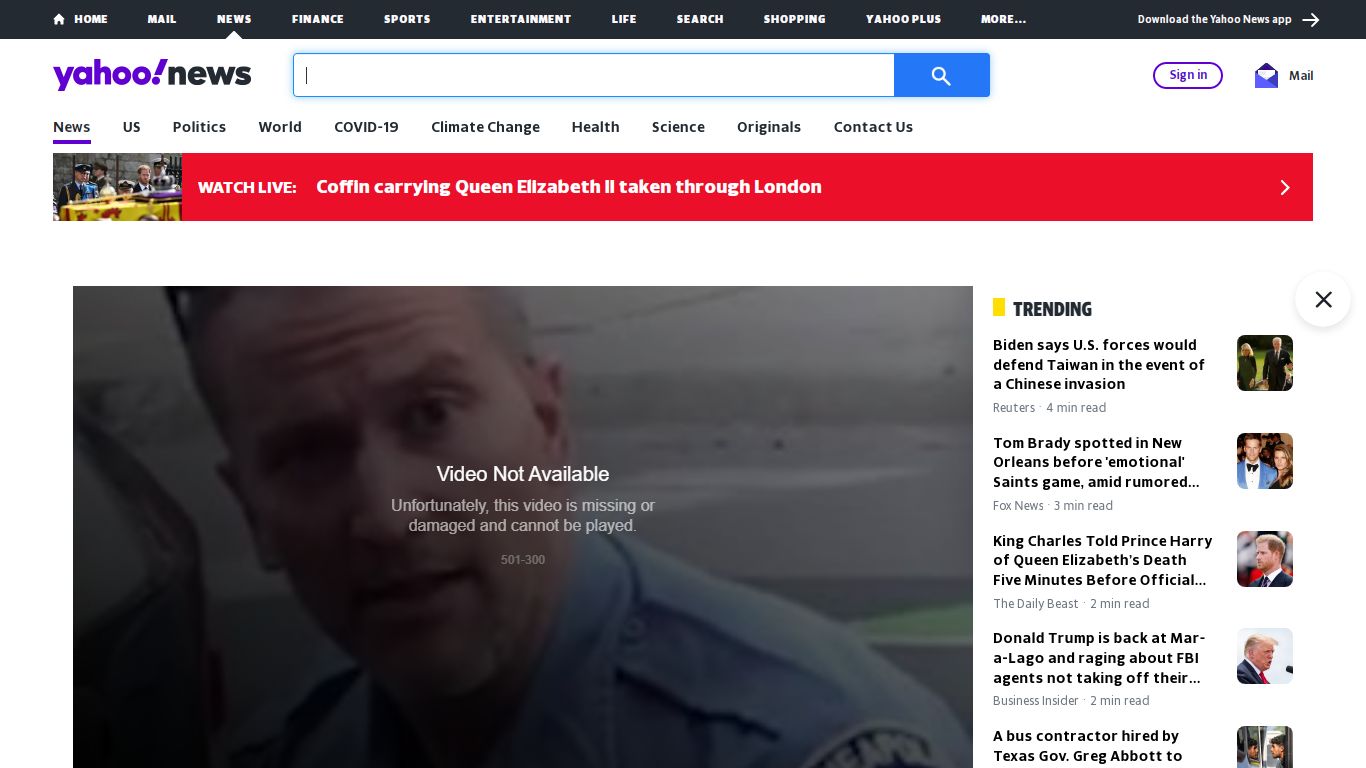Click the Video Not Available player area
1366x768 pixels.
coord(523,527)
